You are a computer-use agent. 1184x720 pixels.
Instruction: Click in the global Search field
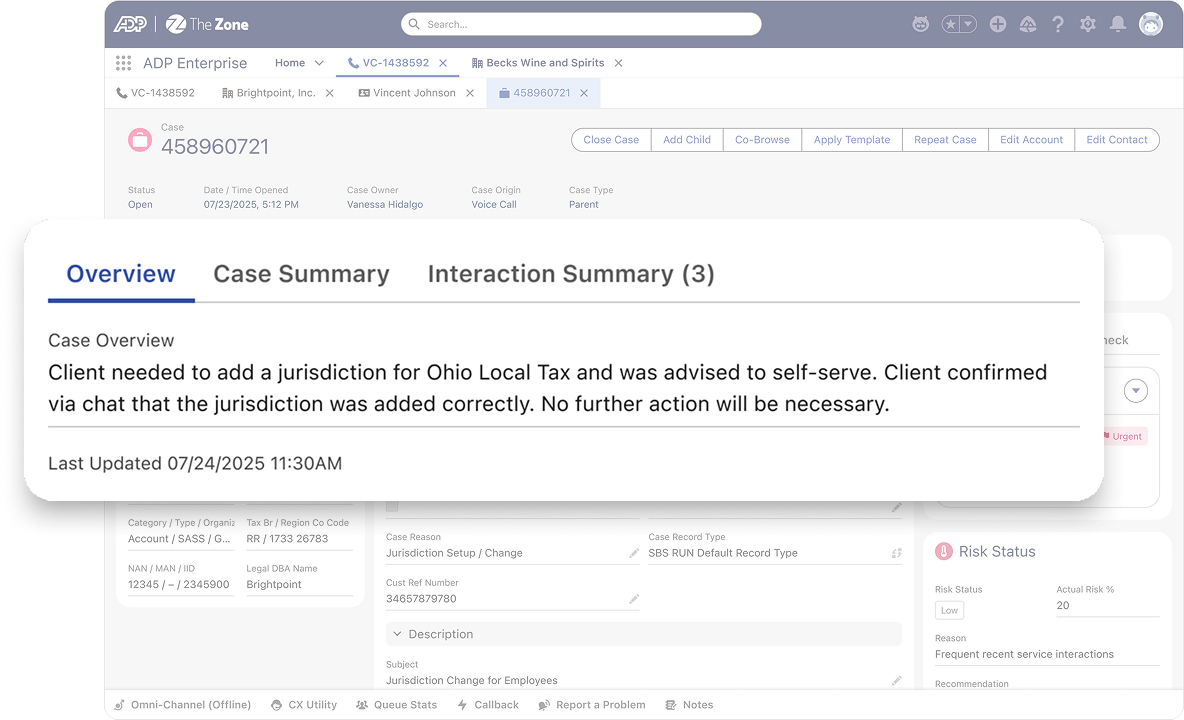point(581,24)
